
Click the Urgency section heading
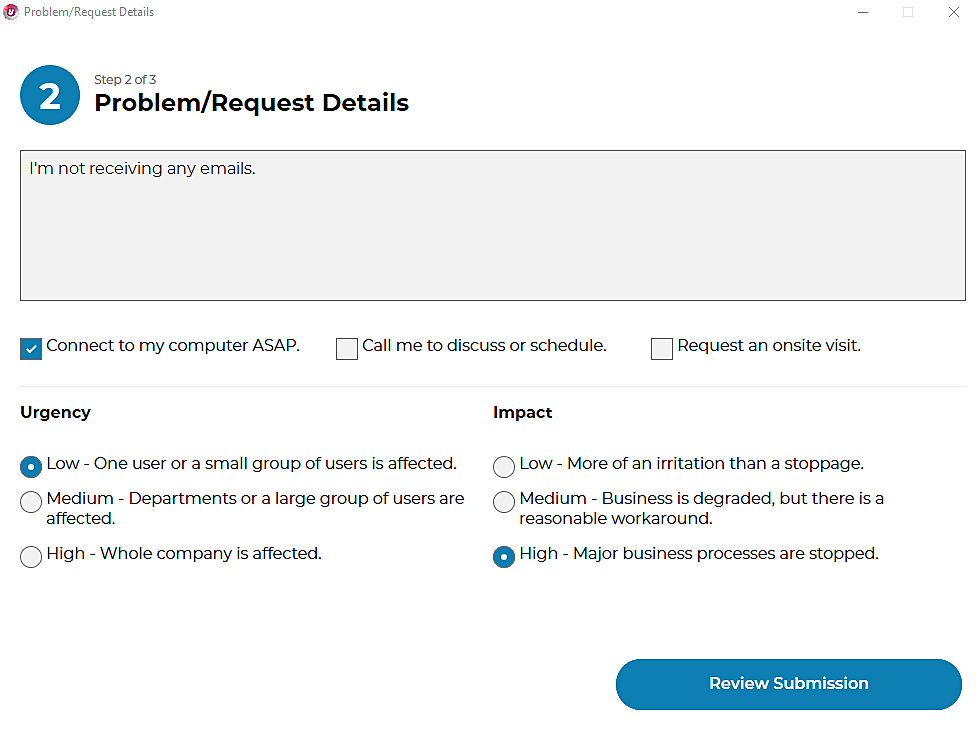coord(55,412)
